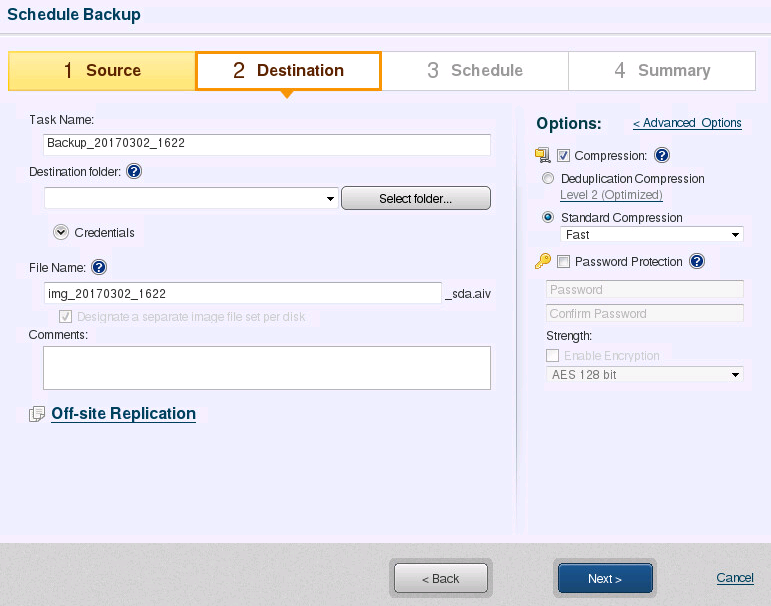Viewport: 771px width, 606px height.
Task: Click the Password Protection help icon
Action: [697, 261]
